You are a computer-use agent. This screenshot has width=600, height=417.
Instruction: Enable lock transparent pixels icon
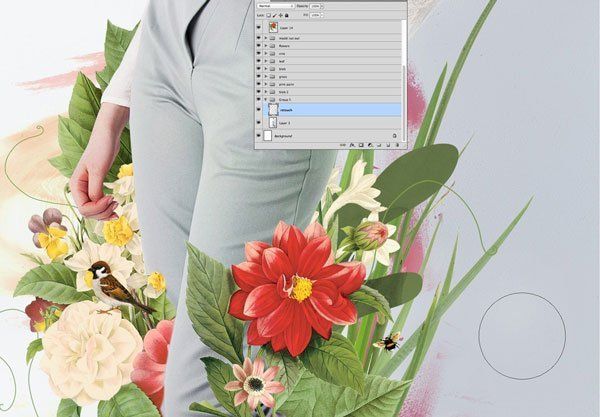click(269, 15)
